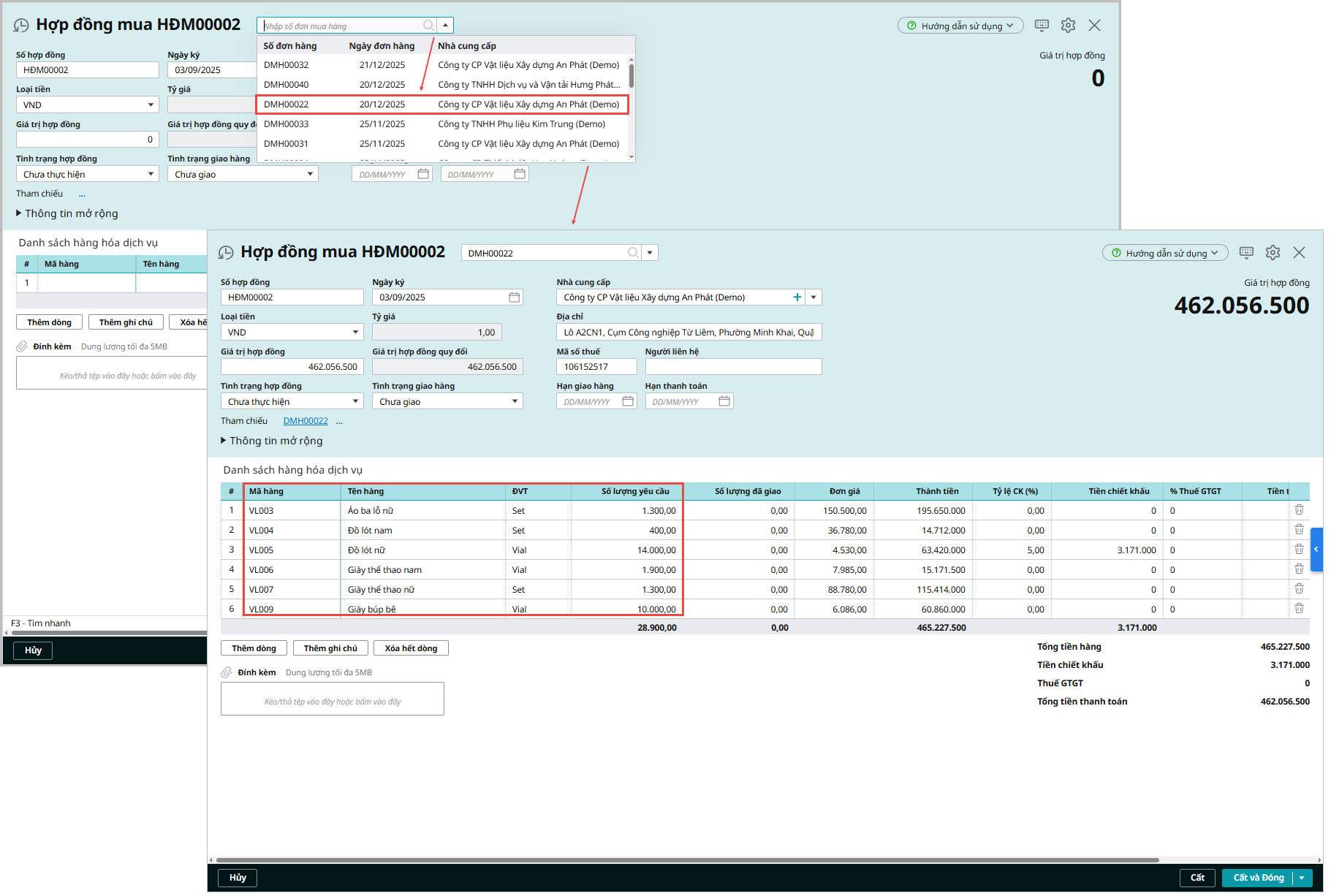1331x896 pixels.
Task: Click the trash icon for row VL005
Action: click(1299, 550)
